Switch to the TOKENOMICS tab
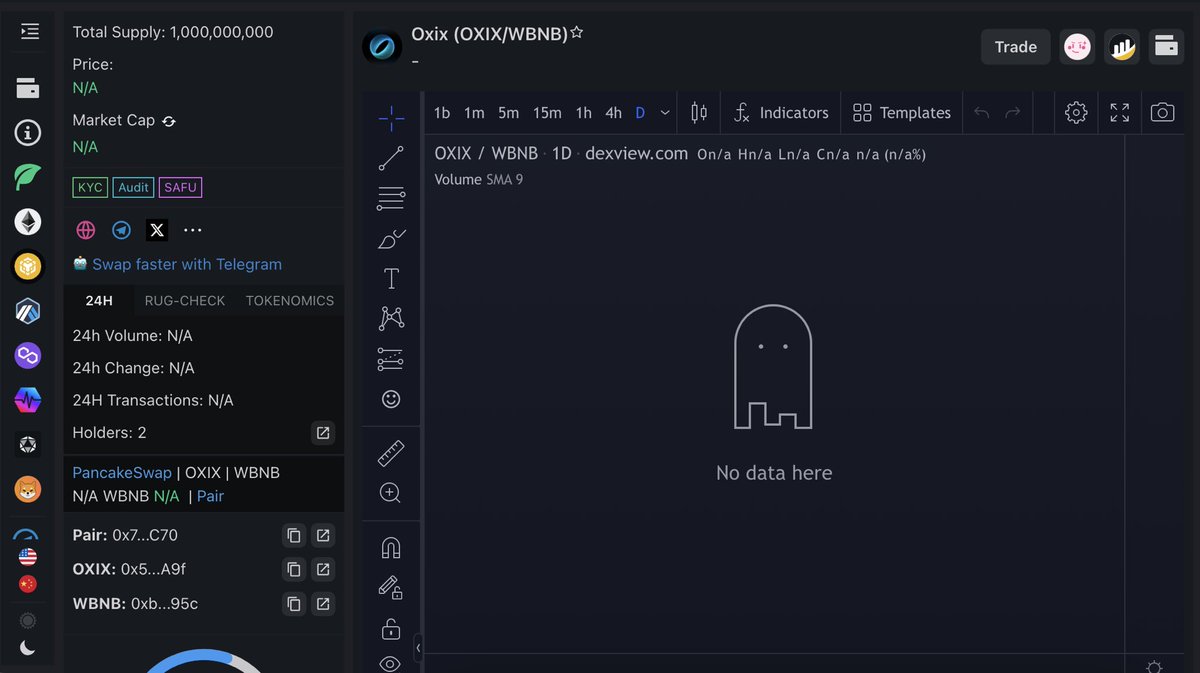The height and width of the screenshot is (673, 1200). (x=290, y=300)
